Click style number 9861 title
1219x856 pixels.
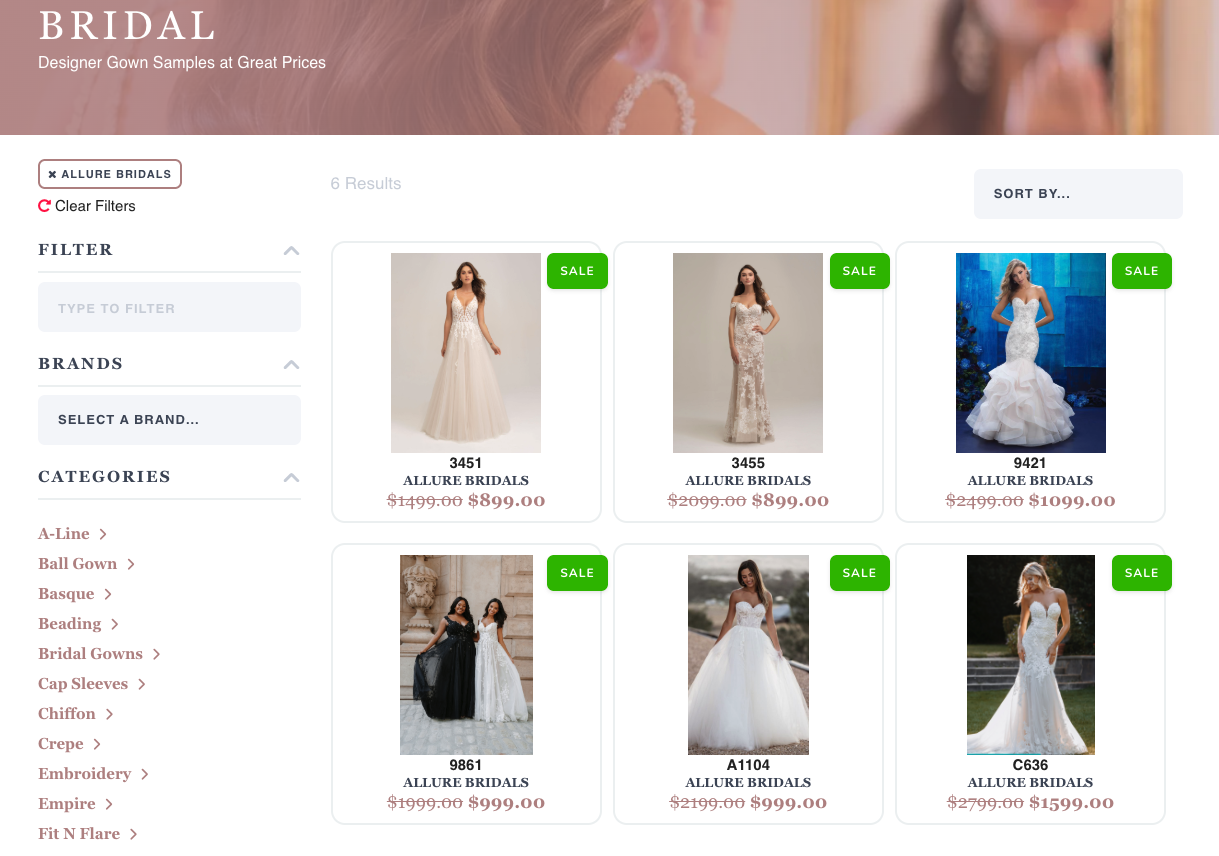point(466,765)
